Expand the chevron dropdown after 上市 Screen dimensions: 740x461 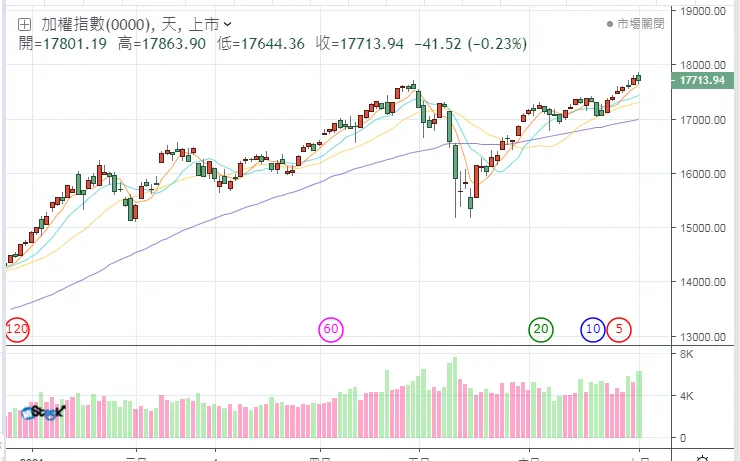pyautogui.click(x=229, y=24)
